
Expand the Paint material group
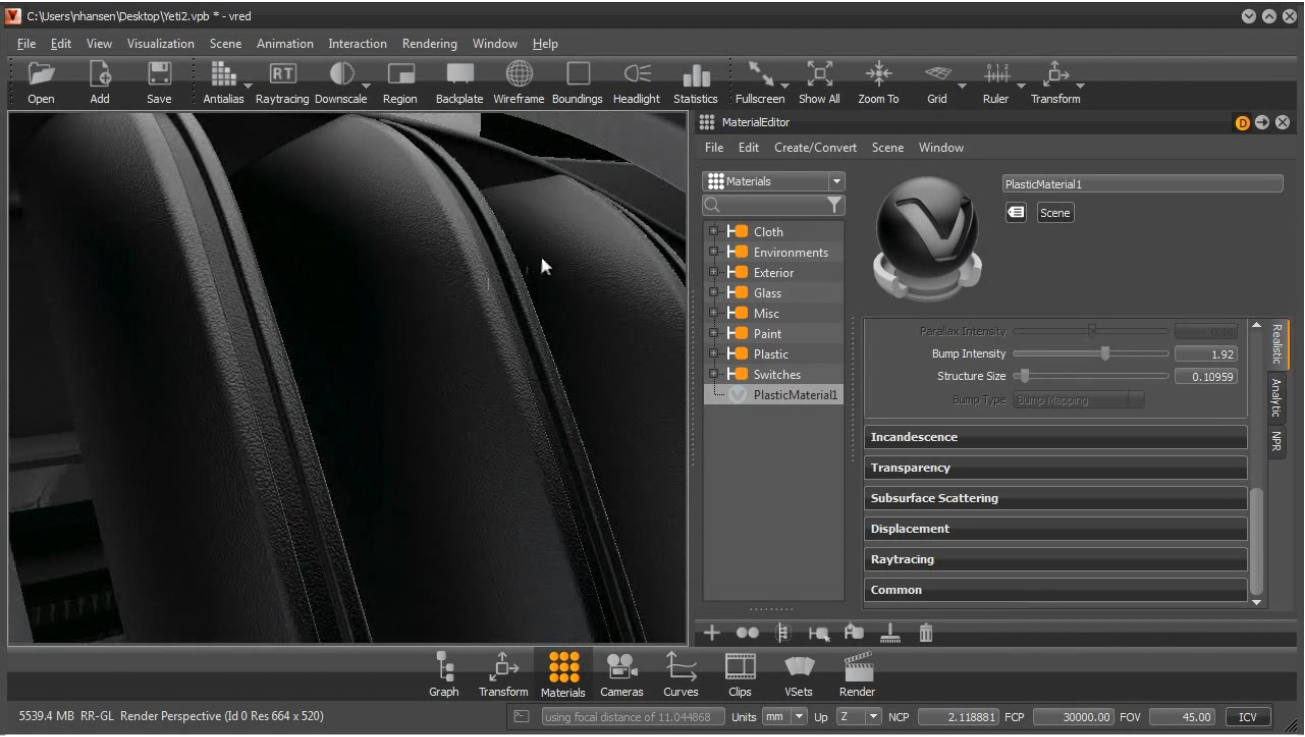pos(714,333)
